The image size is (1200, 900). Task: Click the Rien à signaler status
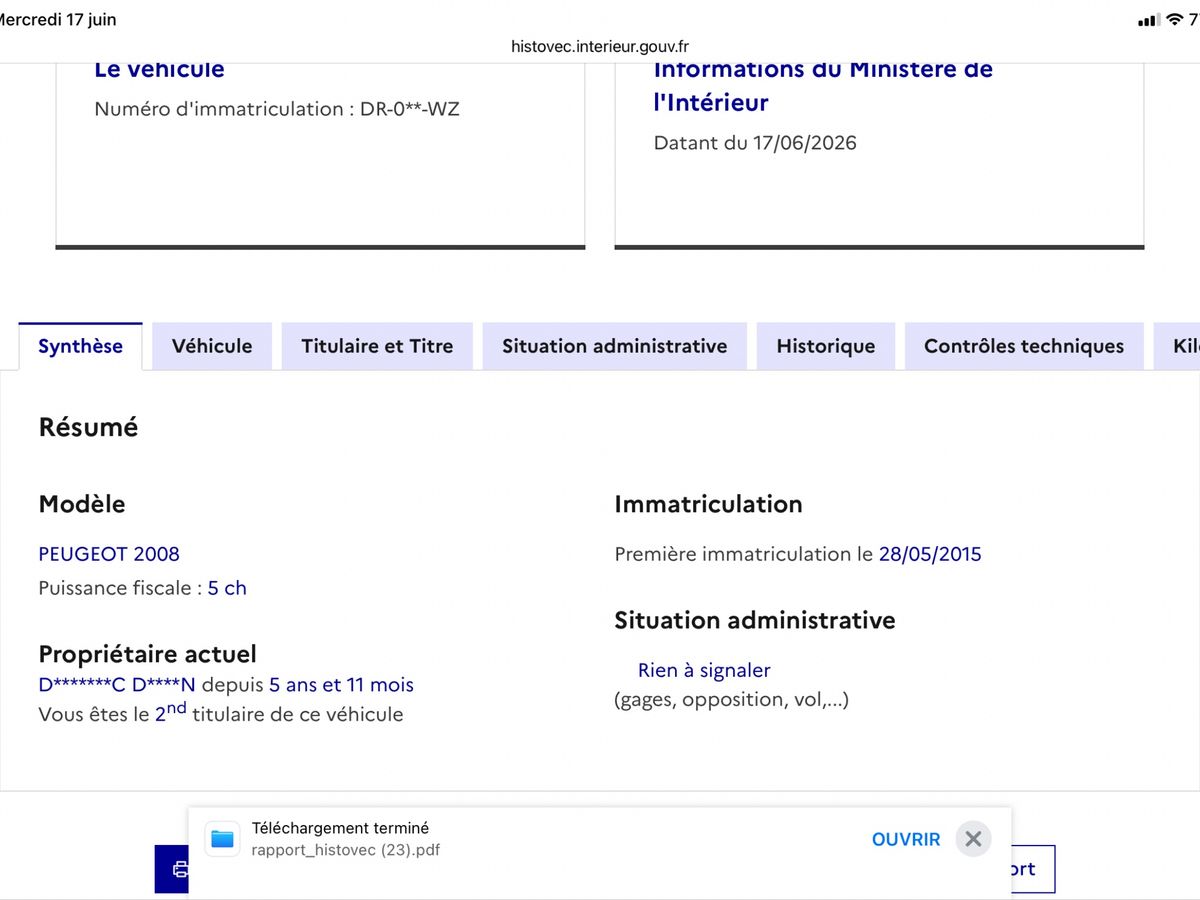tap(704, 670)
